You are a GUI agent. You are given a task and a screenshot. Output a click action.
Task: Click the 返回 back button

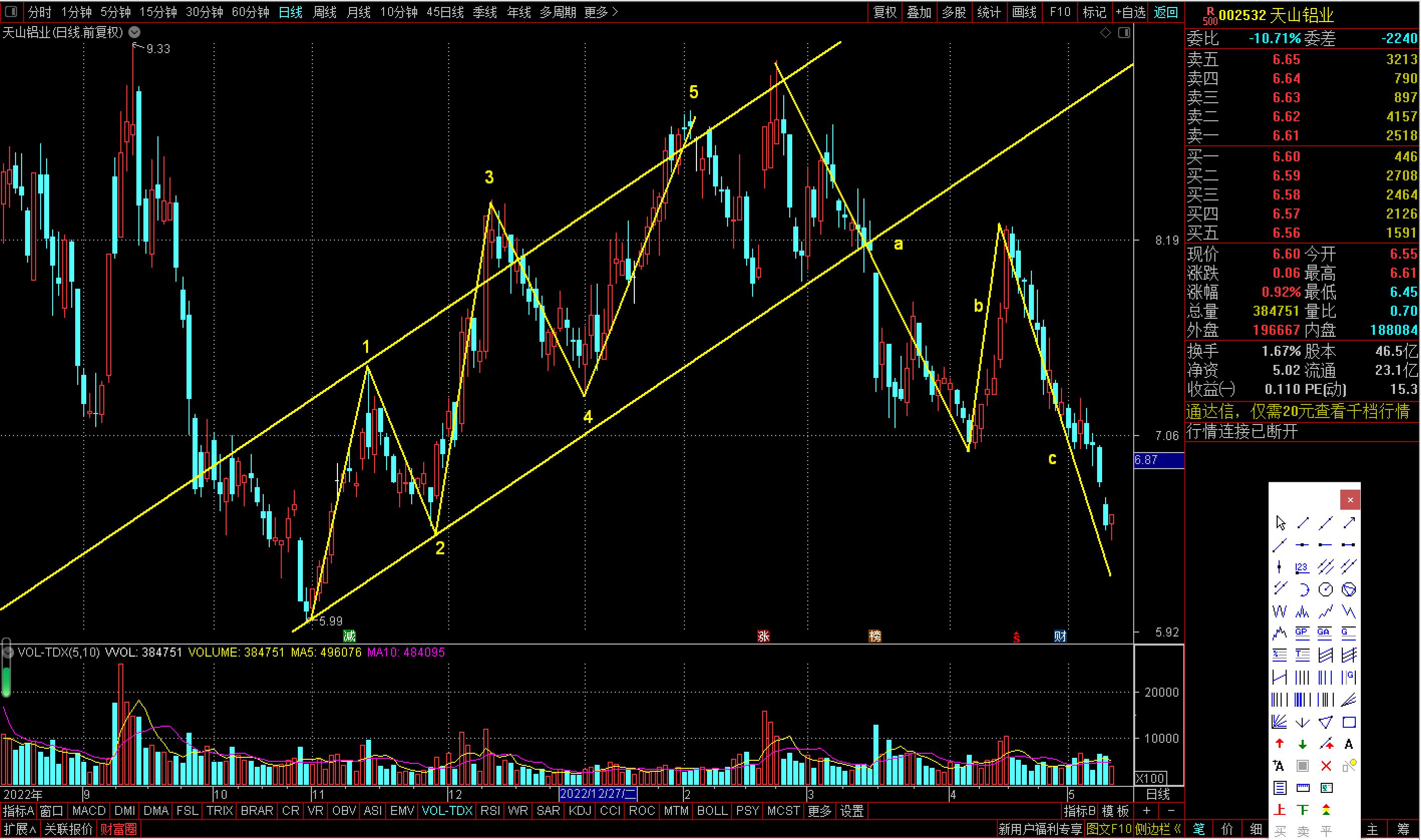point(1166,12)
